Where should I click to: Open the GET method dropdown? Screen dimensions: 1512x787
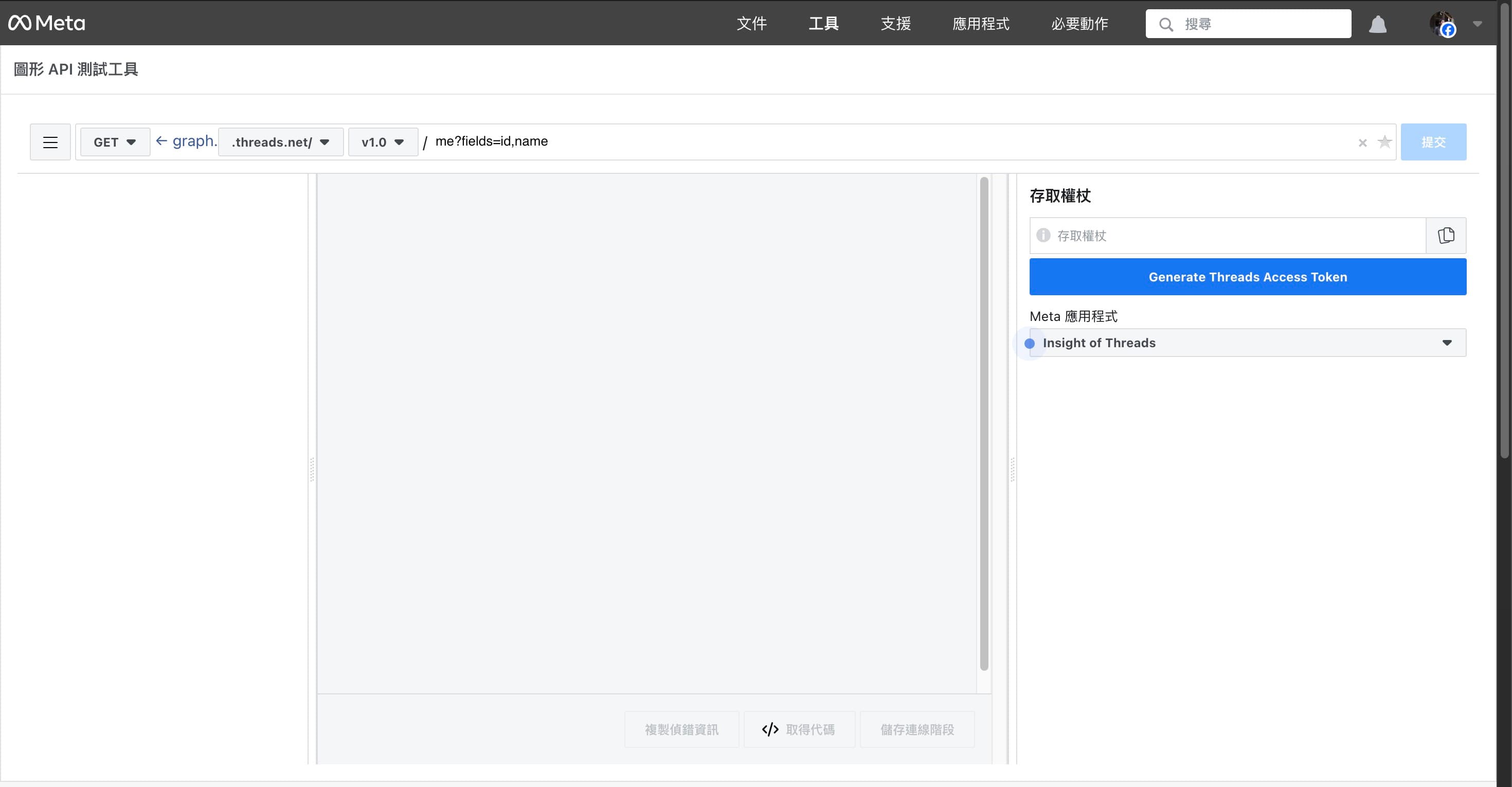pyautogui.click(x=115, y=141)
